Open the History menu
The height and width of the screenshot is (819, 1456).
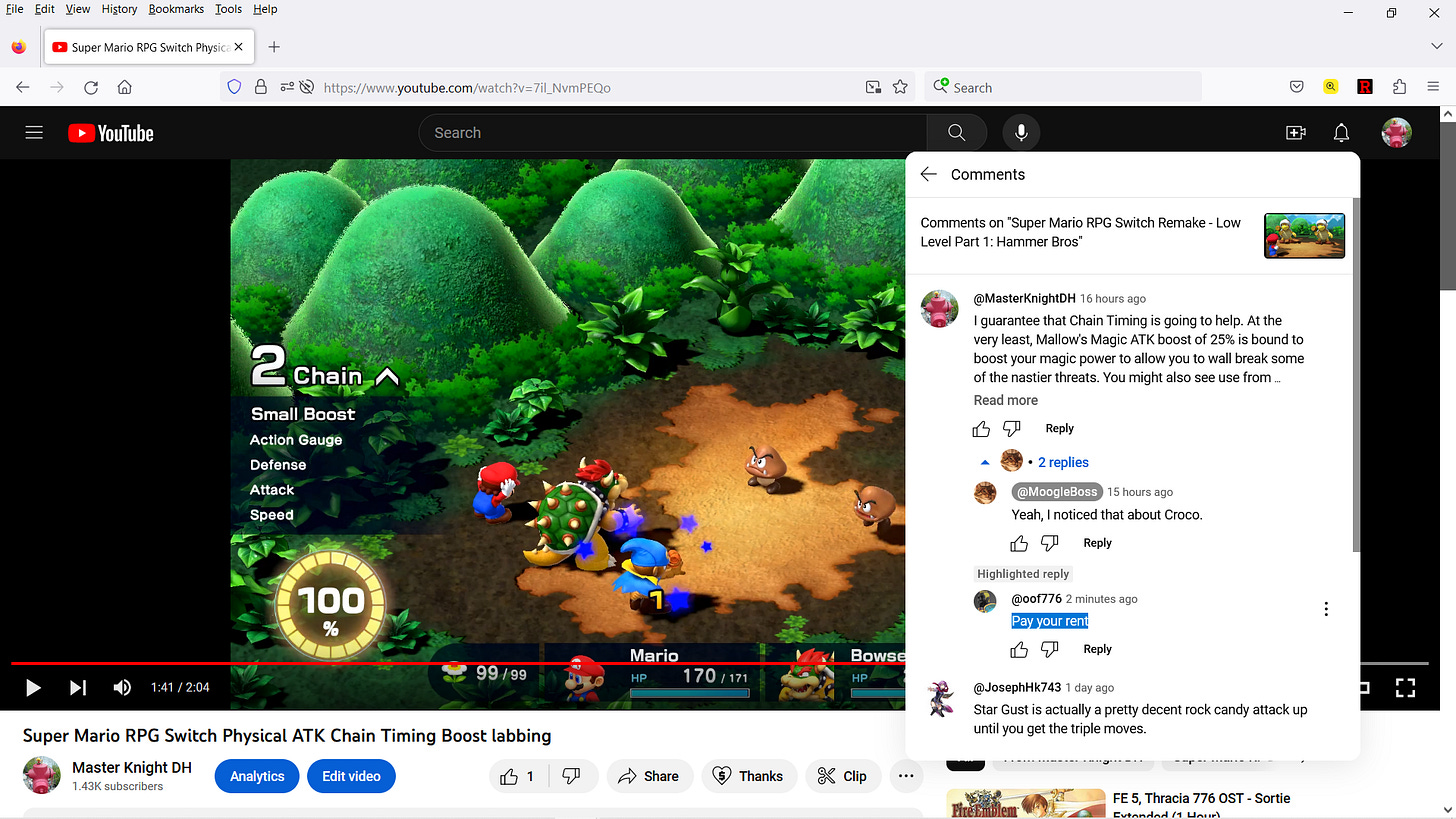click(x=119, y=9)
